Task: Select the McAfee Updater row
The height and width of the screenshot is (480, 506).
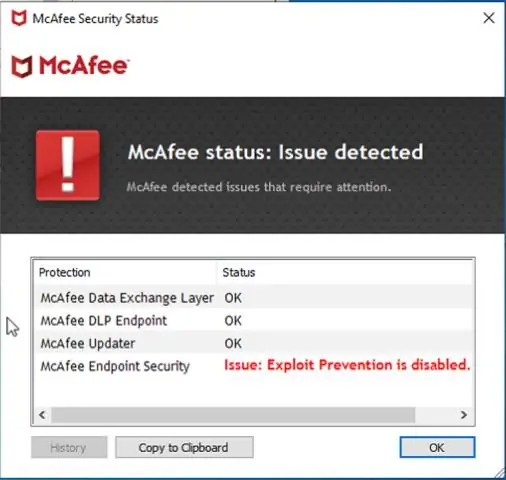Action: (253, 343)
